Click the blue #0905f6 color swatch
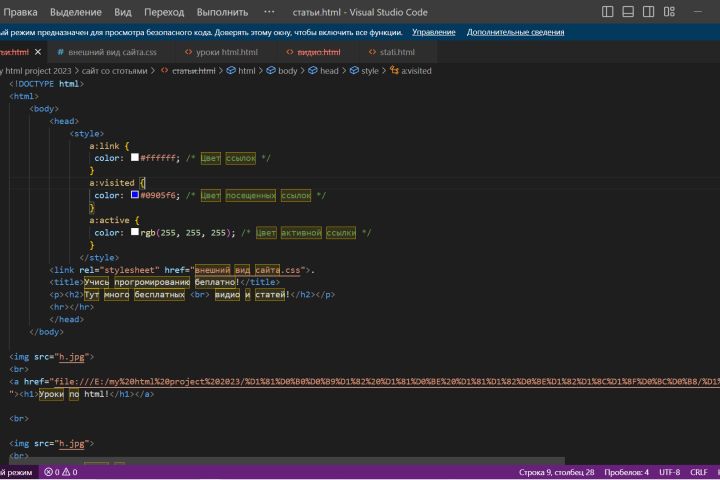 tap(134, 196)
